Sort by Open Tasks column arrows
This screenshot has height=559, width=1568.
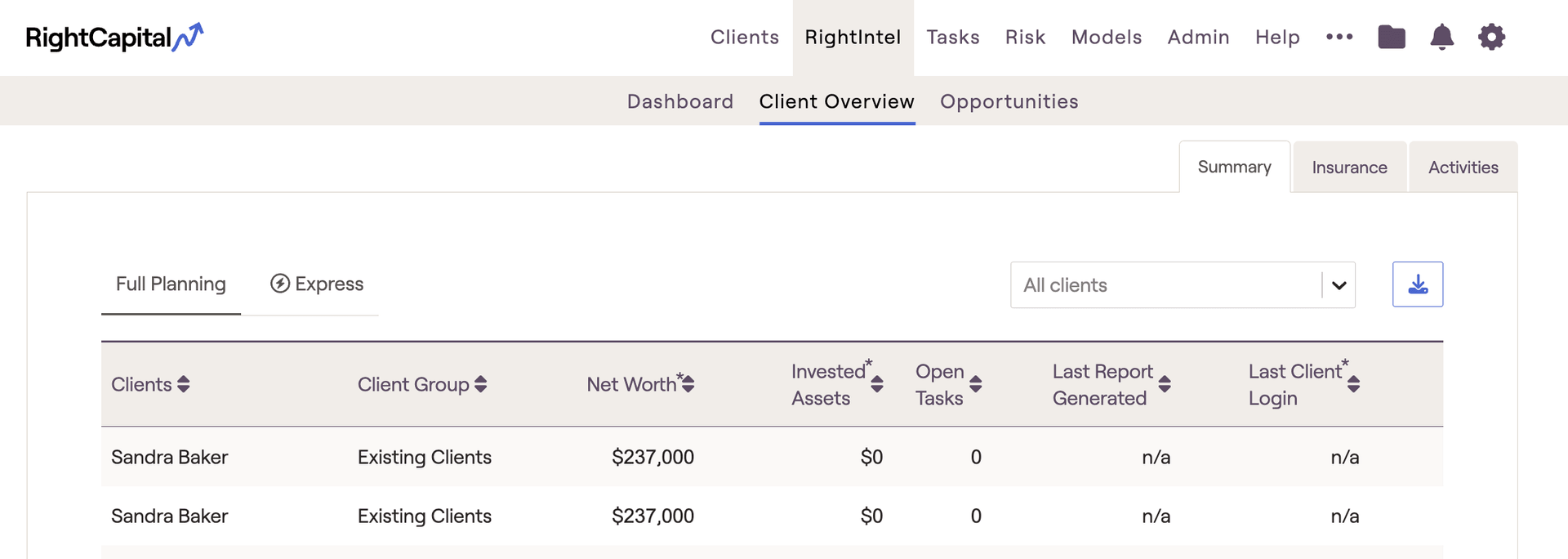tap(975, 384)
